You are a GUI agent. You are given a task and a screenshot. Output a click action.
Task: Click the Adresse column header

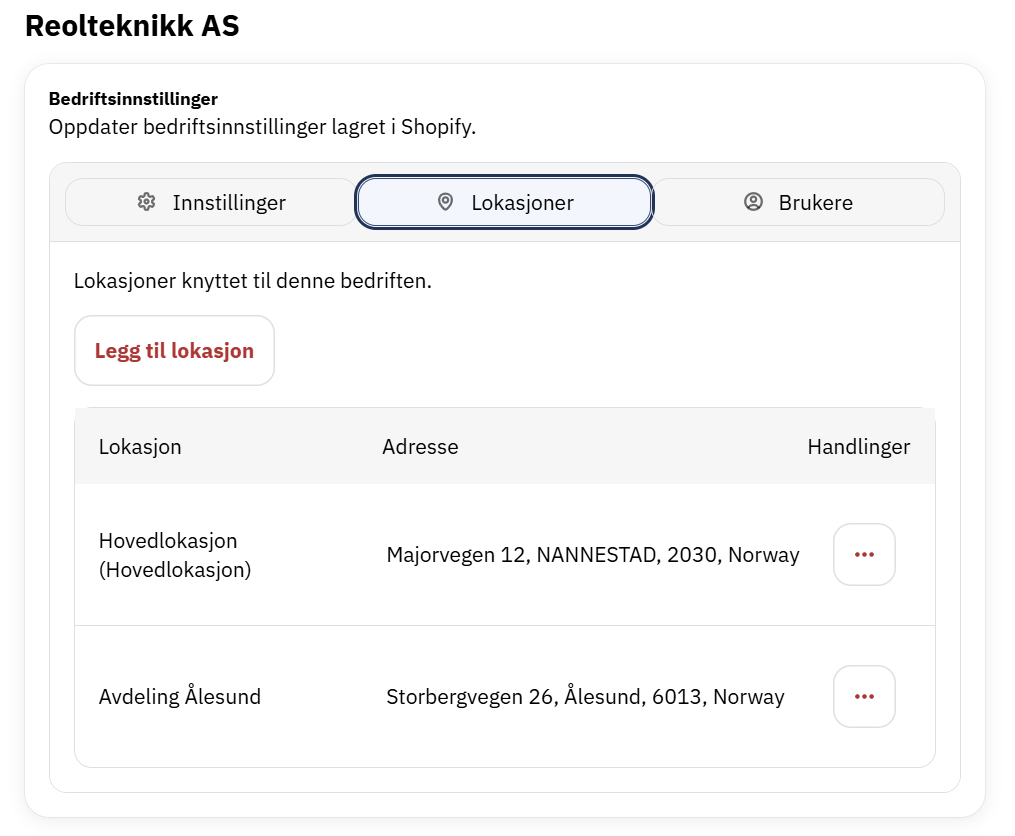420,447
